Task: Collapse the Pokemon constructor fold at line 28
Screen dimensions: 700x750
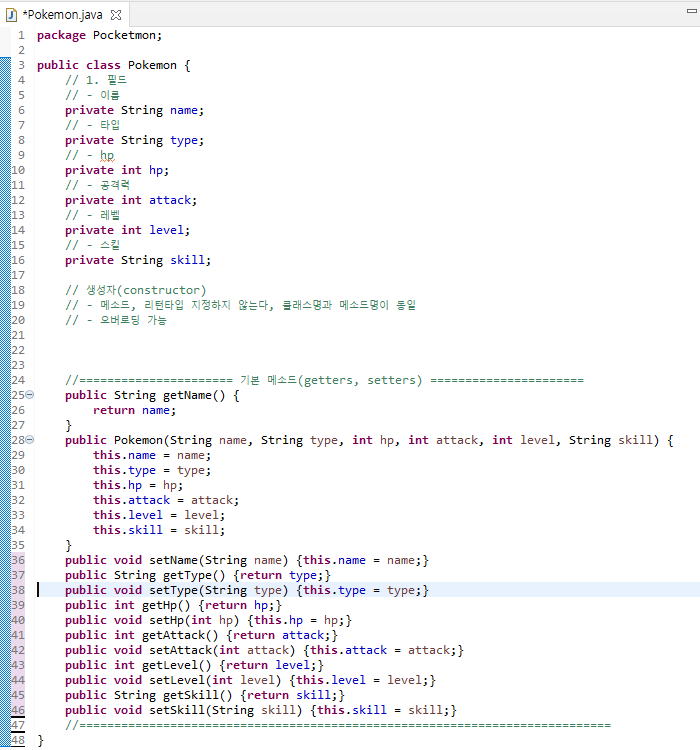Action: [x=30, y=440]
